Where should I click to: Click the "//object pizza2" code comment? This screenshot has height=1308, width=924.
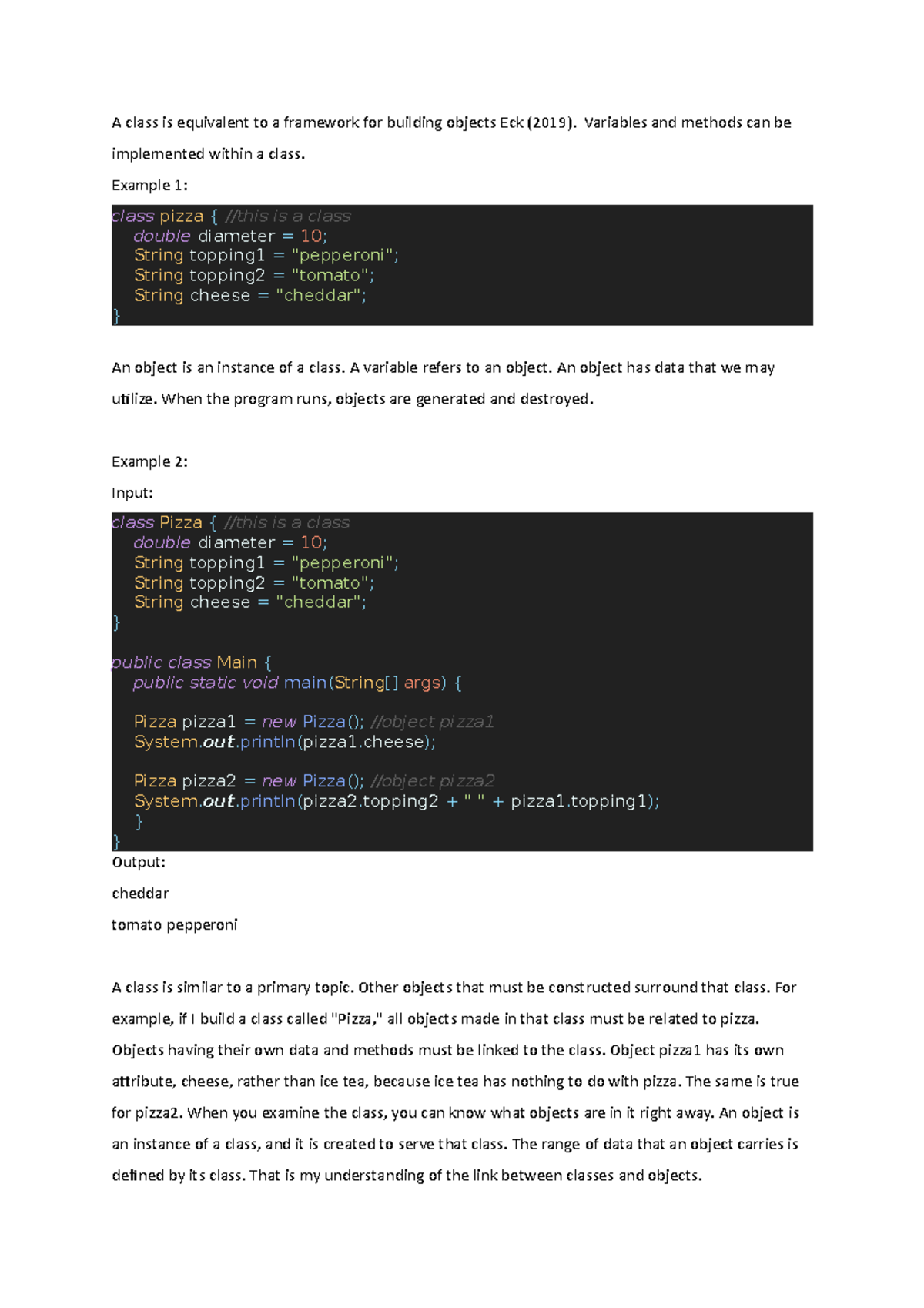[x=432, y=781]
